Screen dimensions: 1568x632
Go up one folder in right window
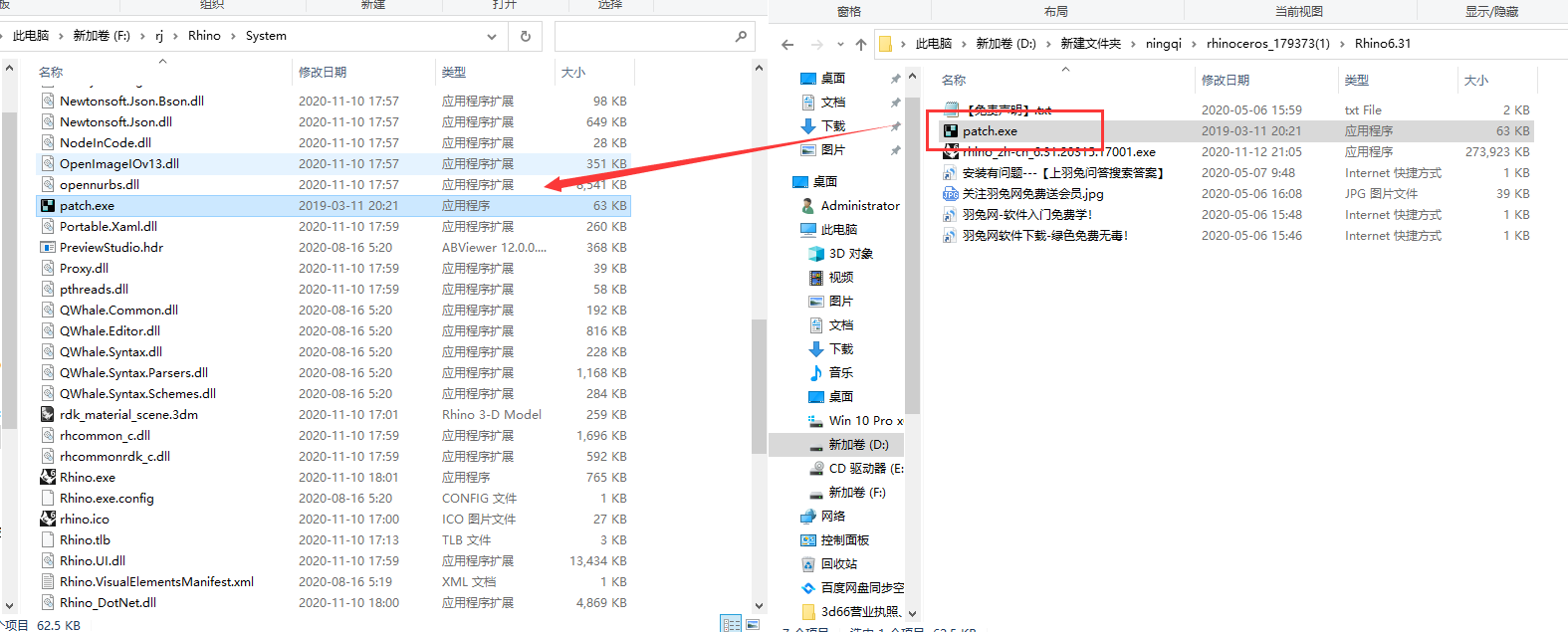[x=861, y=44]
